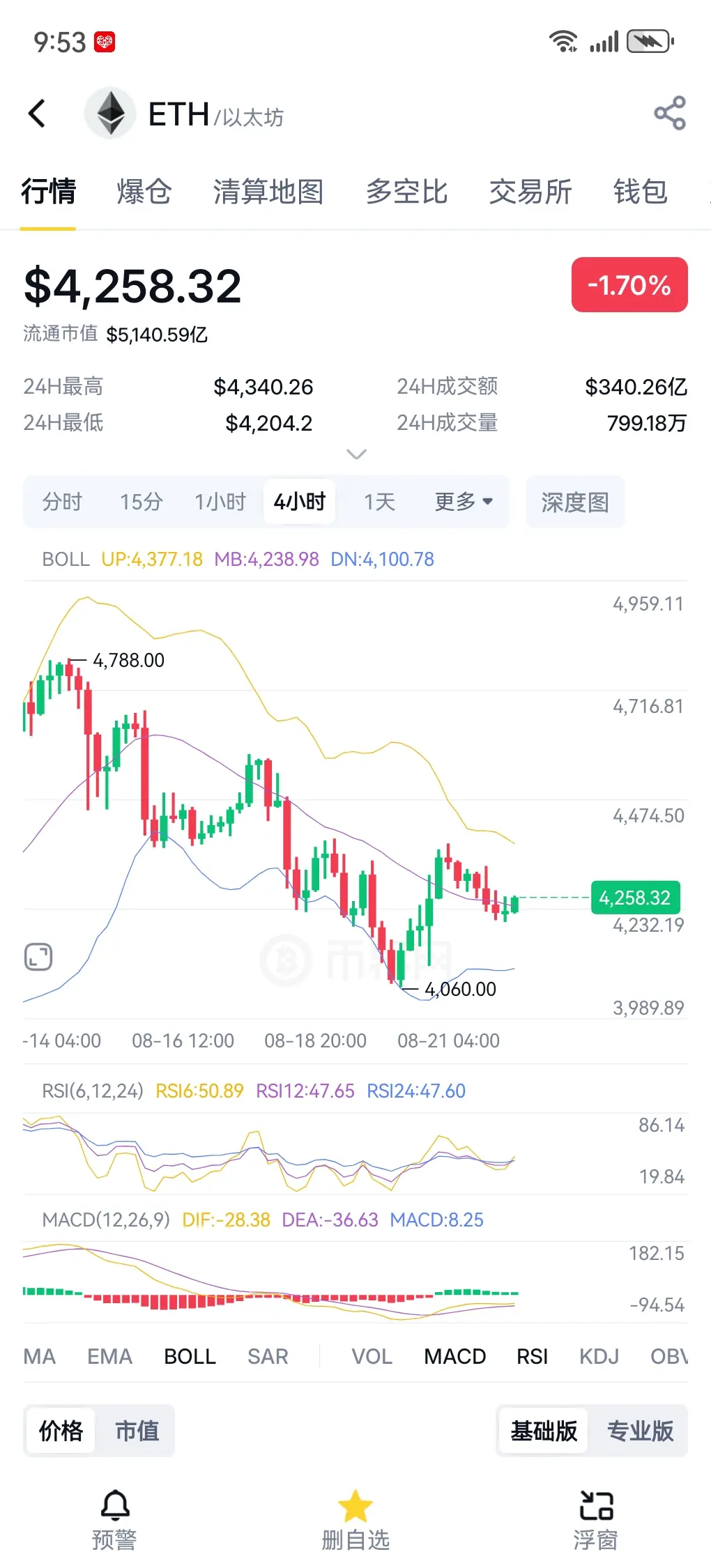Select the 市值 view button
Image resolution: width=711 pixels, height=1568 pixels.
[x=137, y=1431]
